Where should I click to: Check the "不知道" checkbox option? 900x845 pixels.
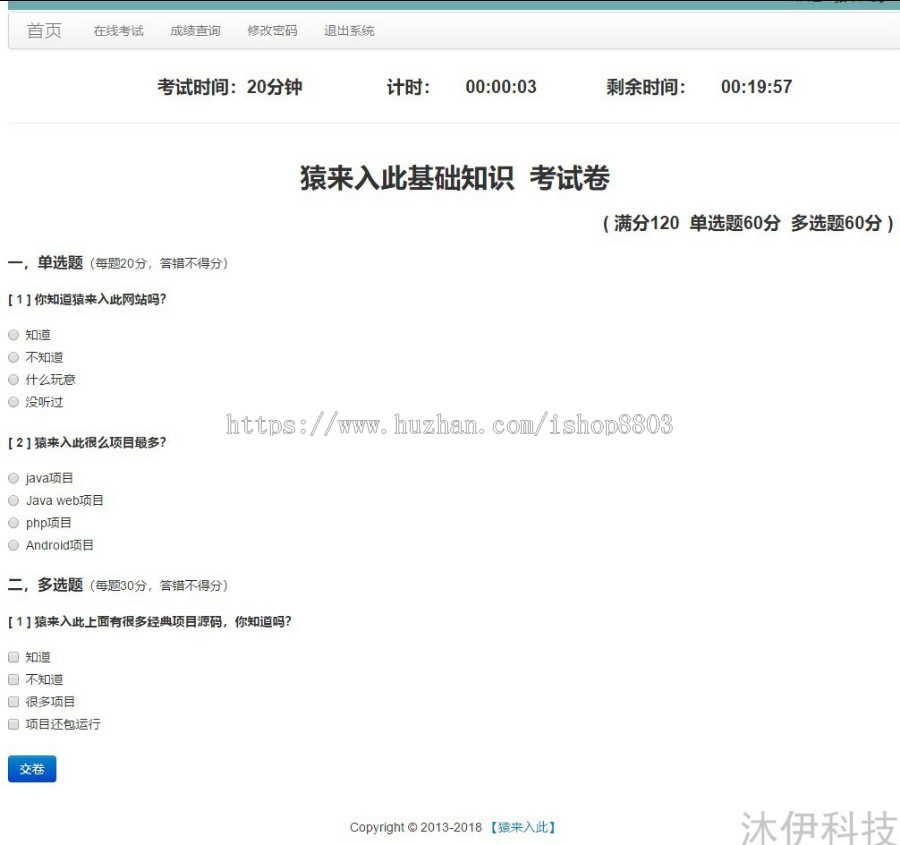click(13, 679)
